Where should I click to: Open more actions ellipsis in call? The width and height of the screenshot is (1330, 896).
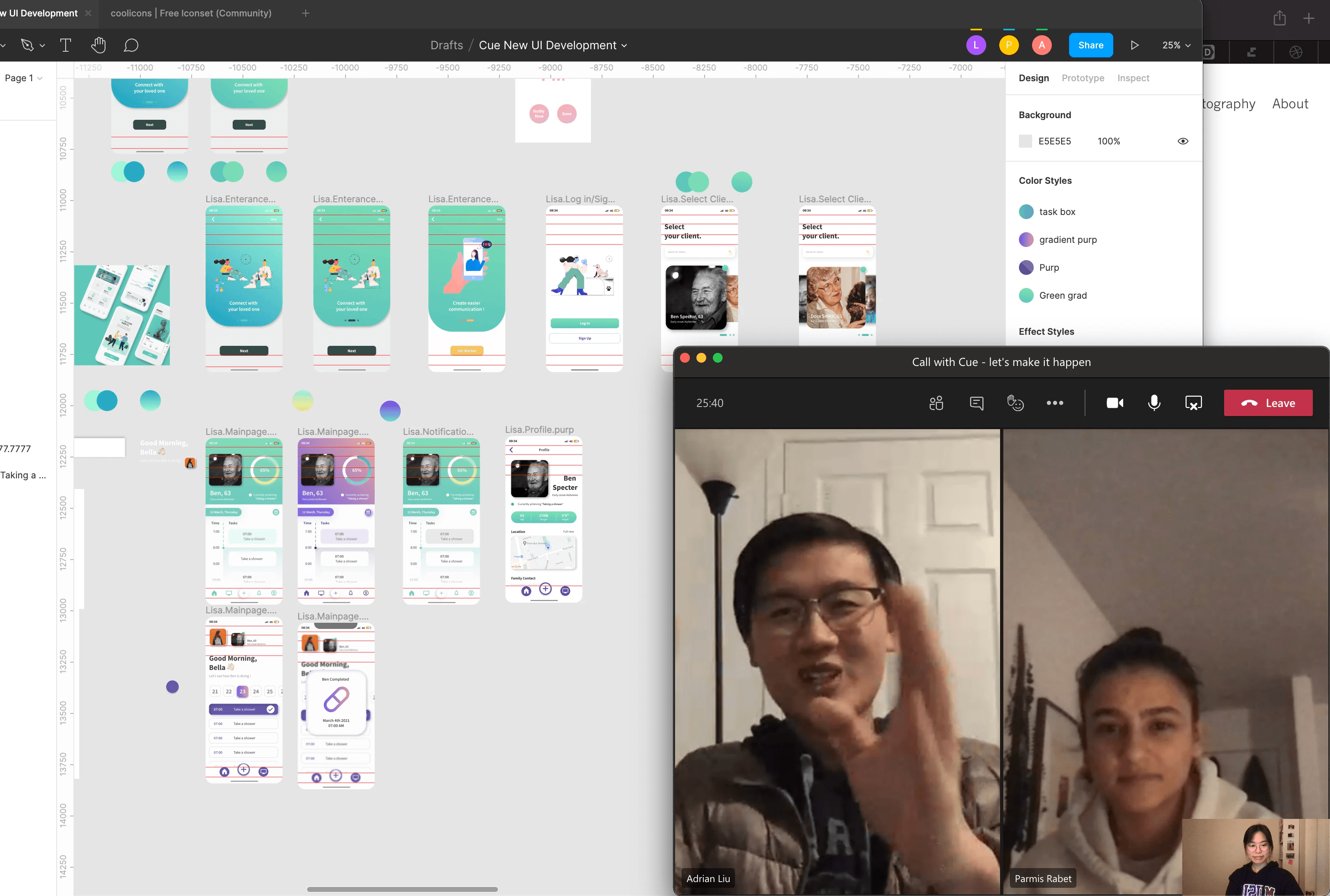click(x=1055, y=403)
